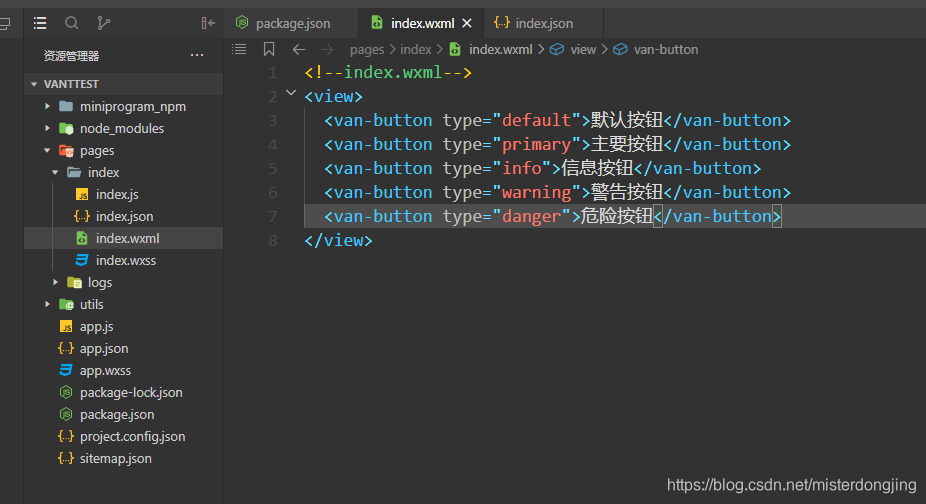Viewport: 926px width, 504px height.
Task: Select the index.wxml editor tab
Action: click(x=422, y=24)
